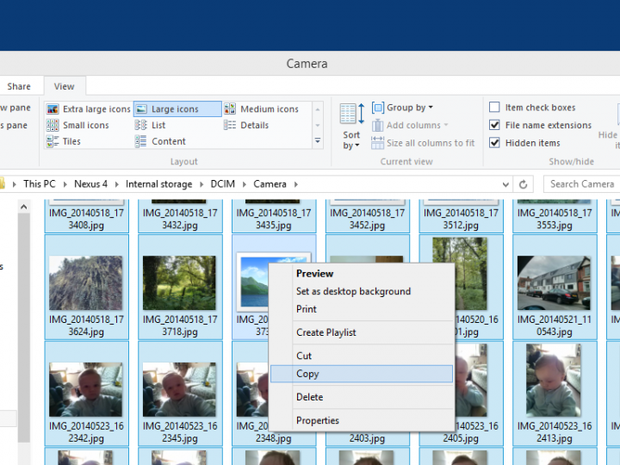Click This PC in address bar

tap(39, 184)
